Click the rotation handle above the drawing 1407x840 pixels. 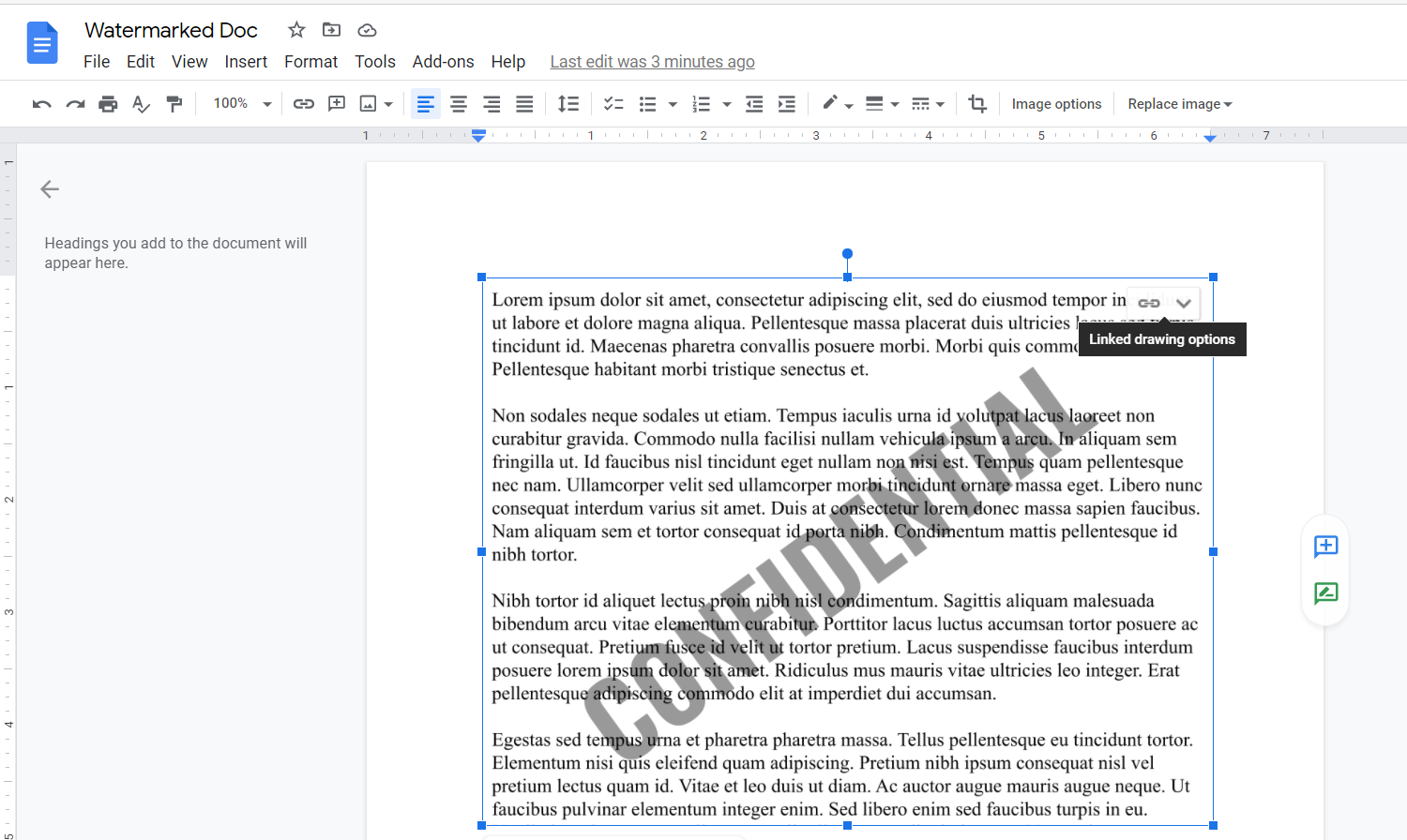(x=847, y=254)
